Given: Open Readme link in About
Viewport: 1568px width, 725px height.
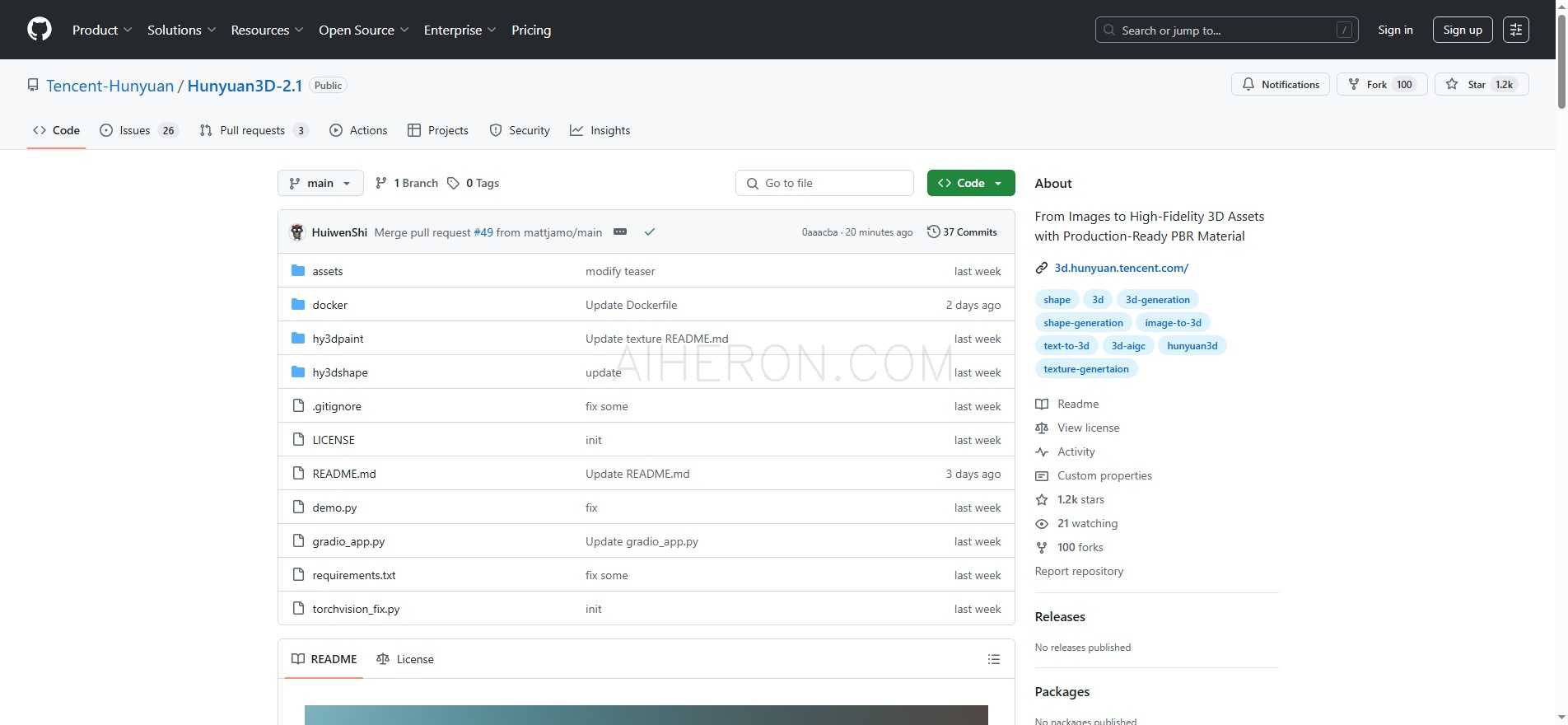Looking at the screenshot, I should tap(1067, 404).
